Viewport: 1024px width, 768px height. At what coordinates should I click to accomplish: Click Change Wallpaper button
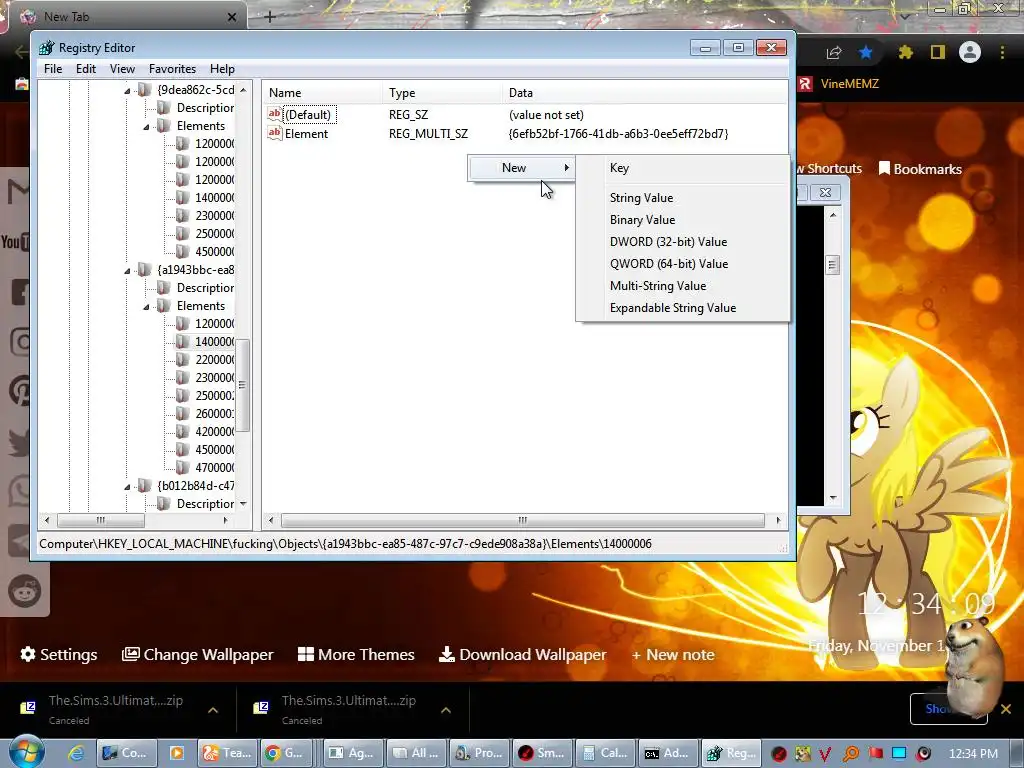(x=197, y=654)
